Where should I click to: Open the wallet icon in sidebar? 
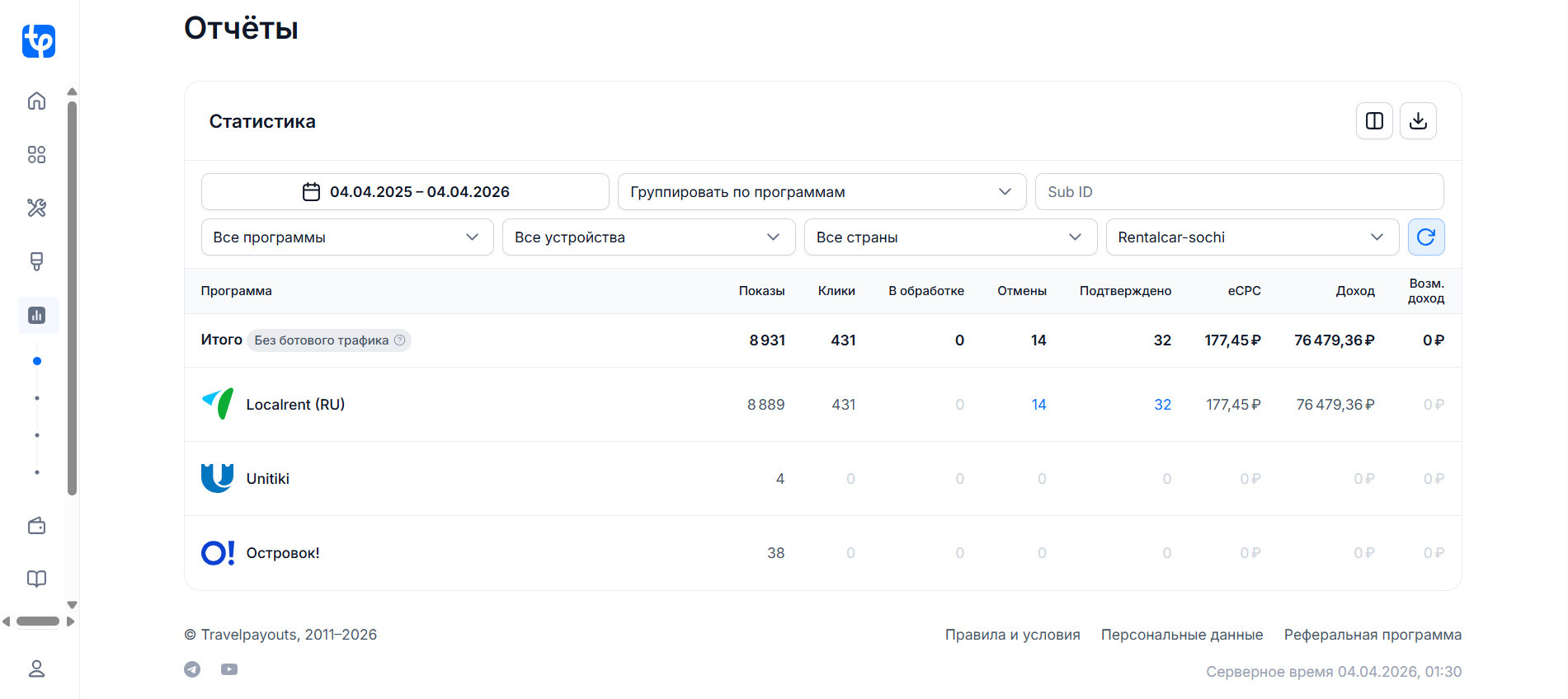coord(36,526)
